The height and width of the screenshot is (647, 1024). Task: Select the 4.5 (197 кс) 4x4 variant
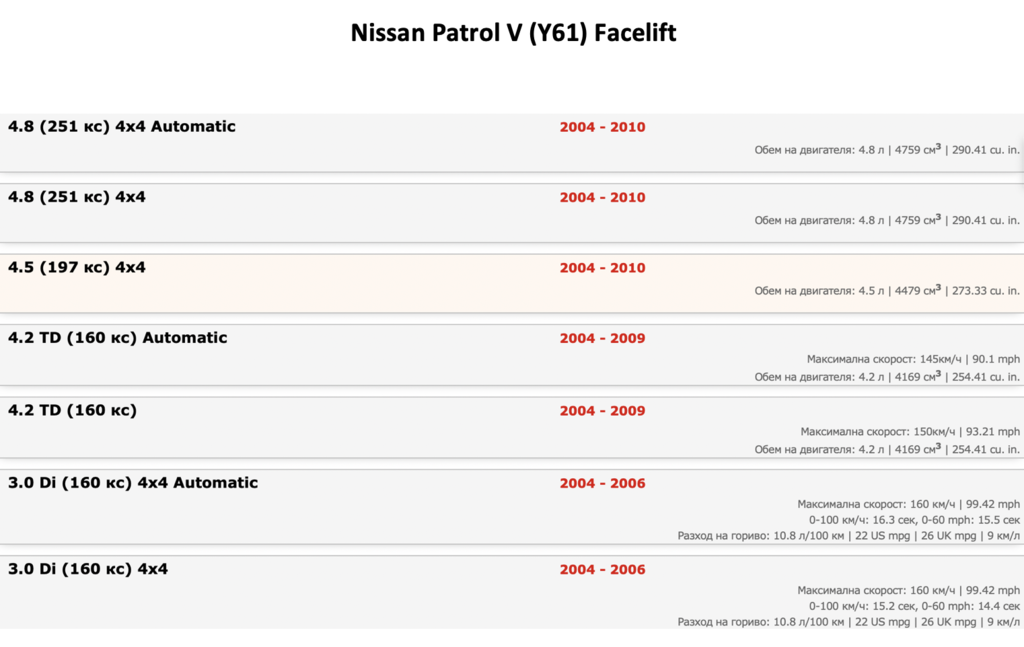(x=77, y=267)
